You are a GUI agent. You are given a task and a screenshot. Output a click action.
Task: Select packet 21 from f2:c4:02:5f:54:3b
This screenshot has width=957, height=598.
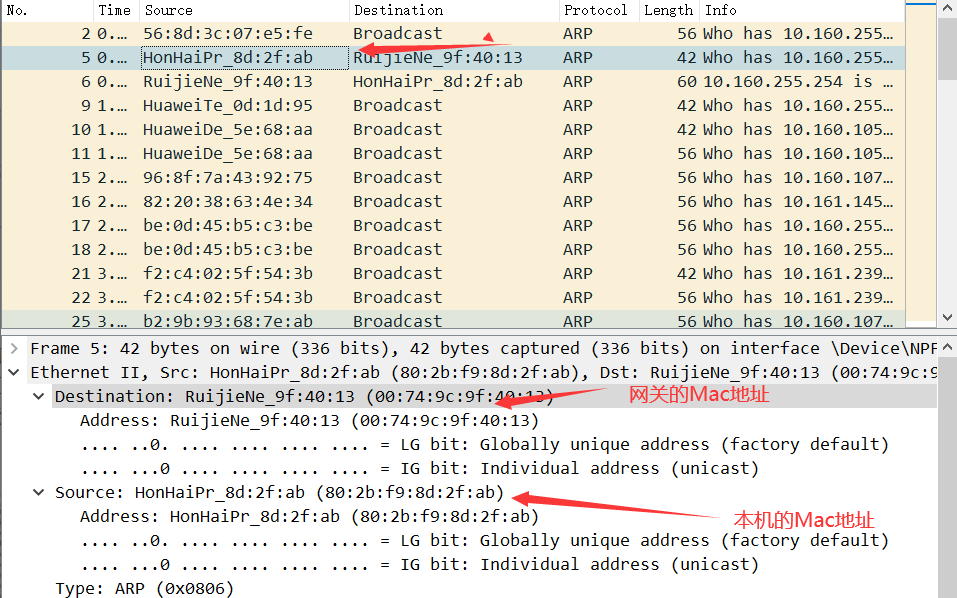[453, 274]
